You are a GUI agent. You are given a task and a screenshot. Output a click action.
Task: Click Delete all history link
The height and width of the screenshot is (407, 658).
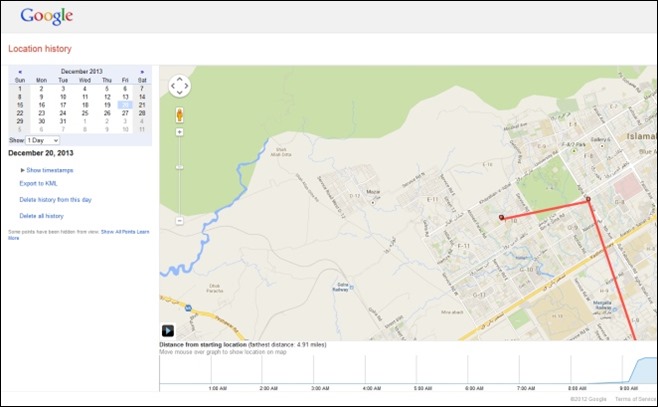[42, 216]
